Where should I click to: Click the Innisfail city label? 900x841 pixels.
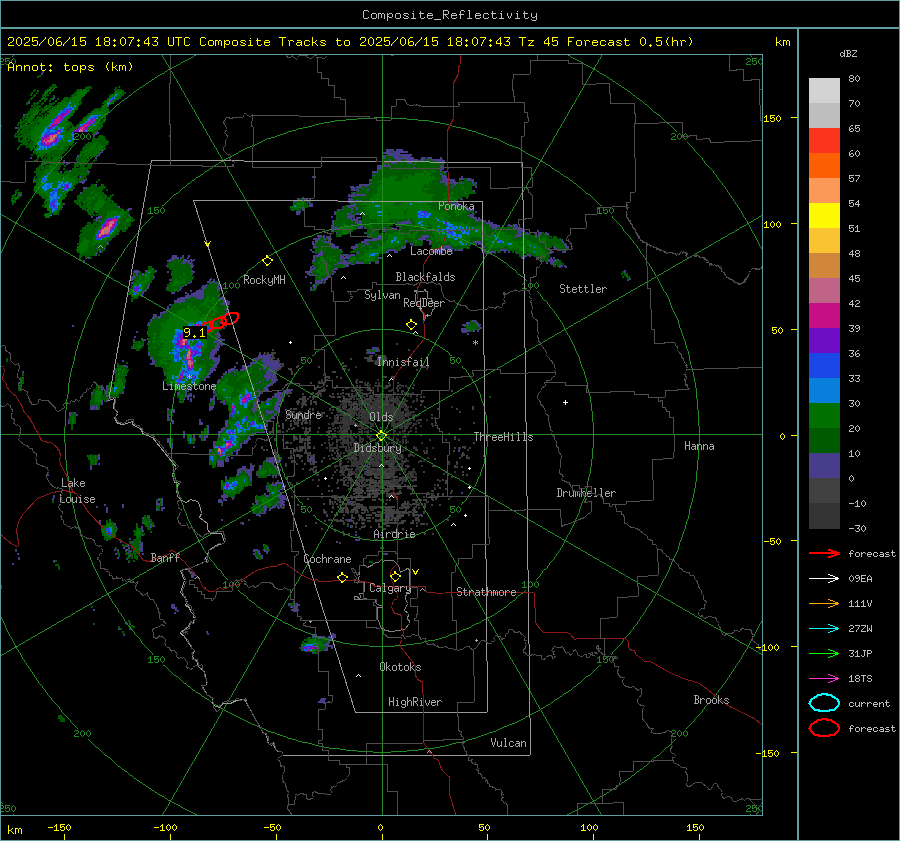coord(403,362)
